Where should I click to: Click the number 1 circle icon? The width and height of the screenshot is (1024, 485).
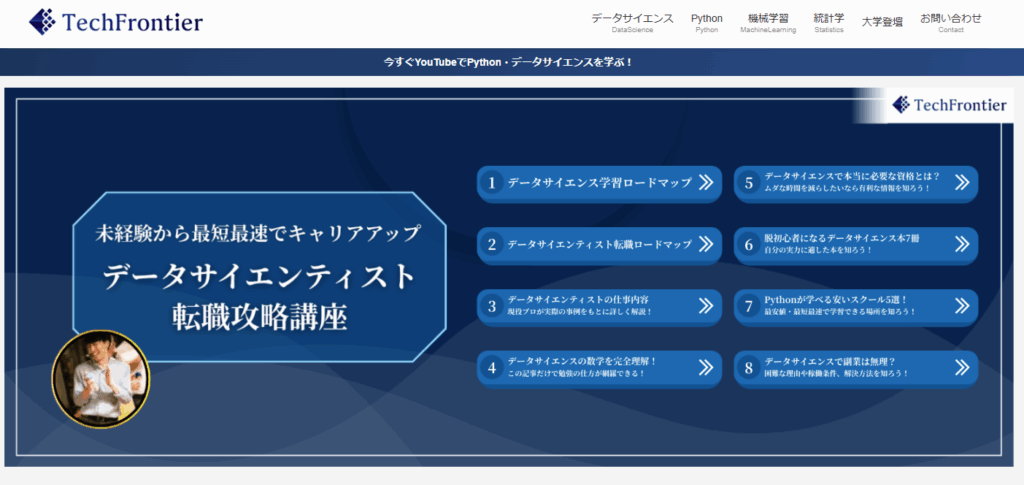[x=492, y=183]
